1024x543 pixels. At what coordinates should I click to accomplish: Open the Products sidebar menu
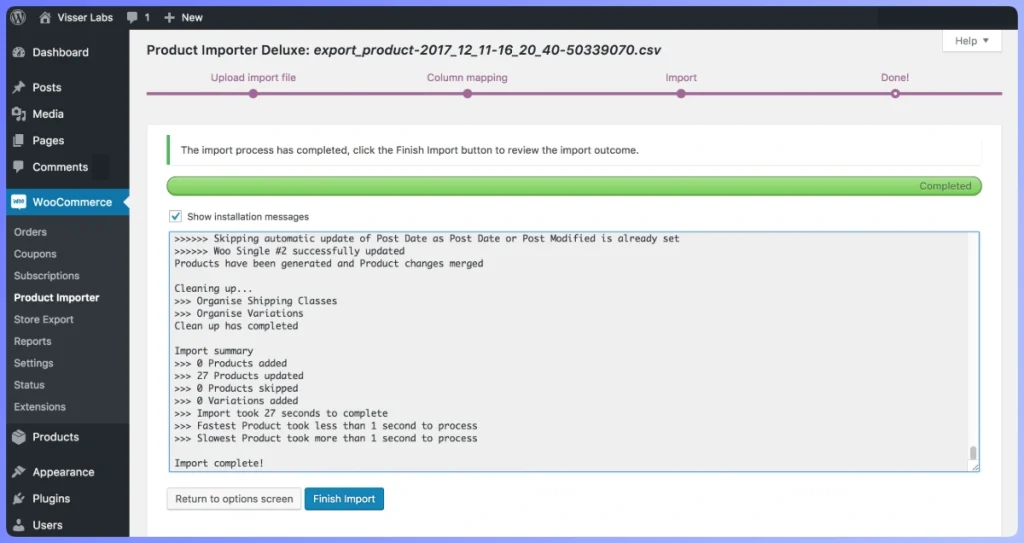pyautogui.click(x=56, y=437)
